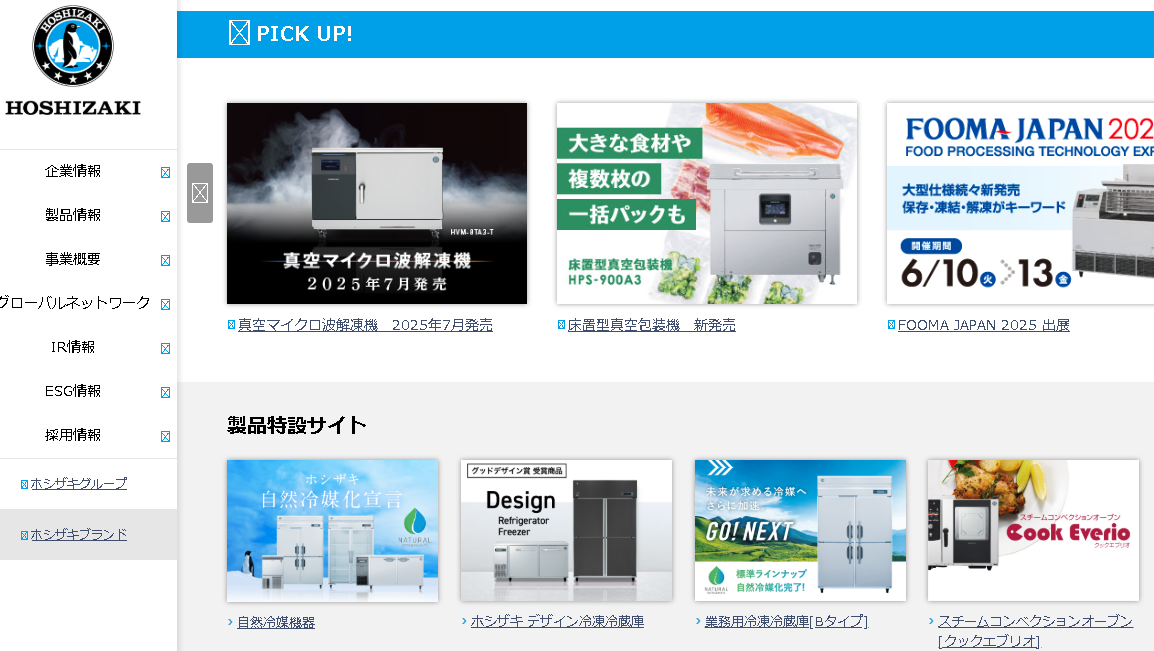Image resolution: width=1154 pixels, height=651 pixels.
Task: Open the 自然冷媒機器 link
Action: point(276,622)
